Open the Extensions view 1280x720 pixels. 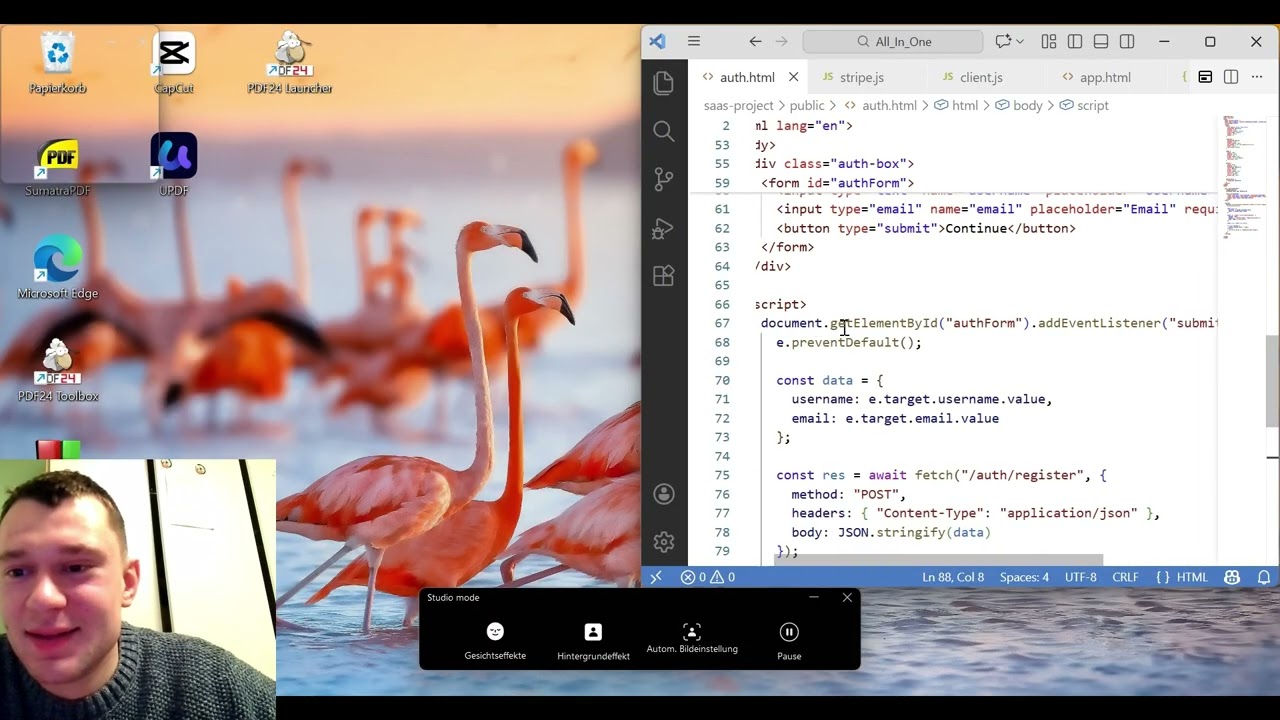[x=664, y=276]
